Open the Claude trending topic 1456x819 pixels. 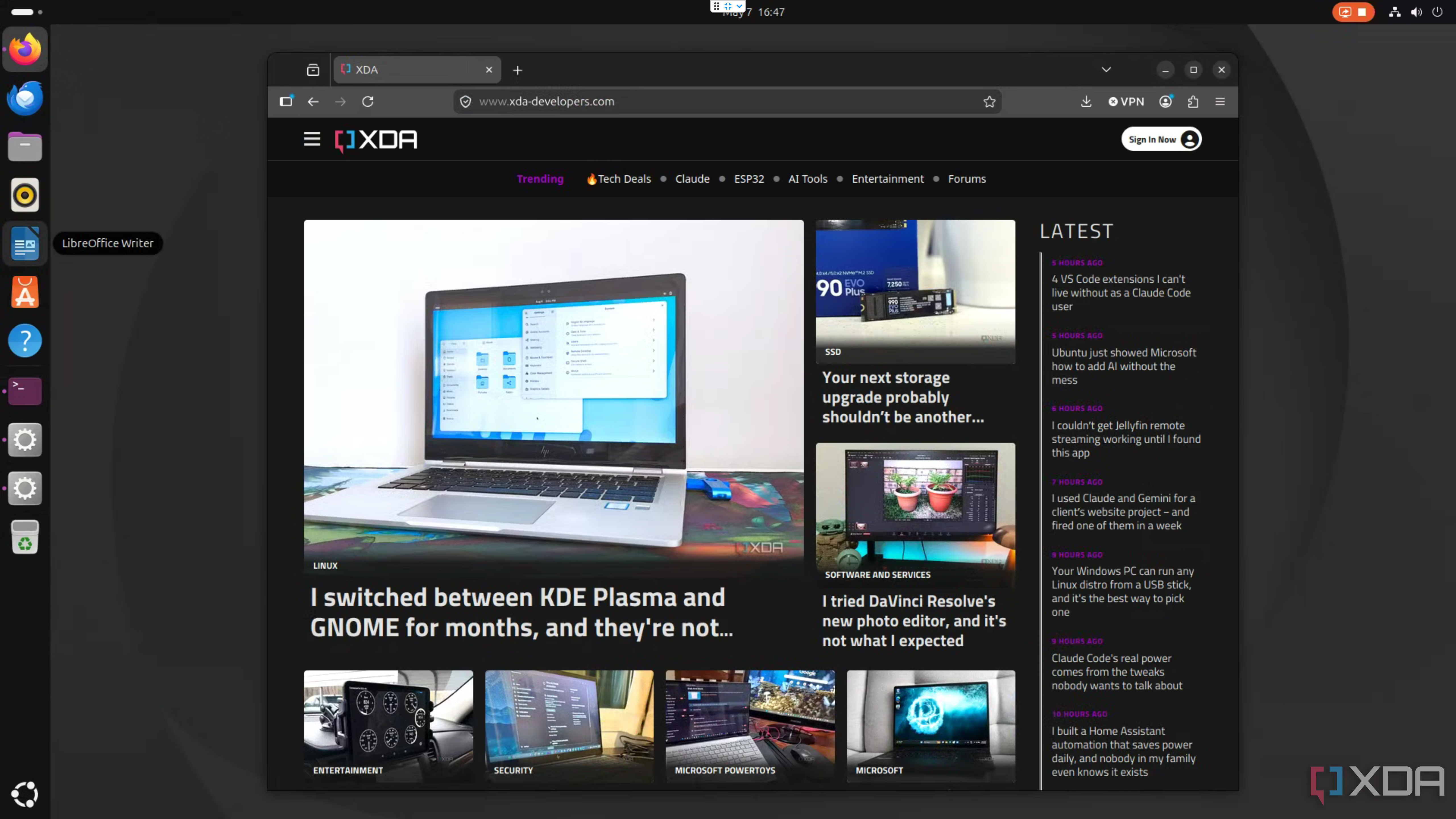click(692, 179)
